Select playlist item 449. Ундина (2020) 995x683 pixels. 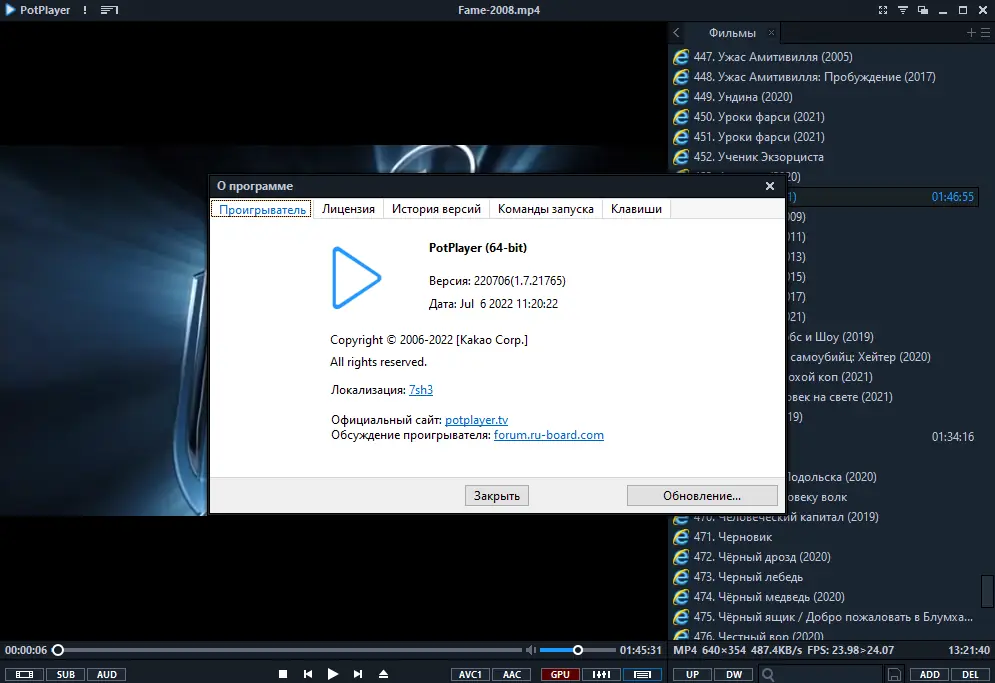(825, 96)
